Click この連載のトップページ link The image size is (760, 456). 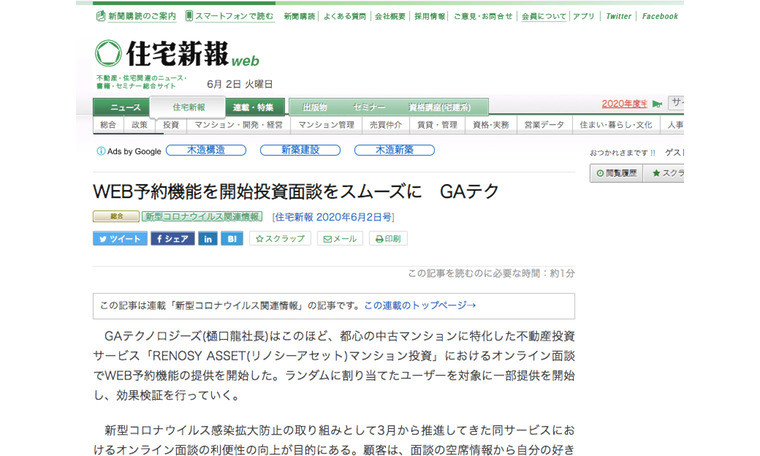tap(419, 305)
